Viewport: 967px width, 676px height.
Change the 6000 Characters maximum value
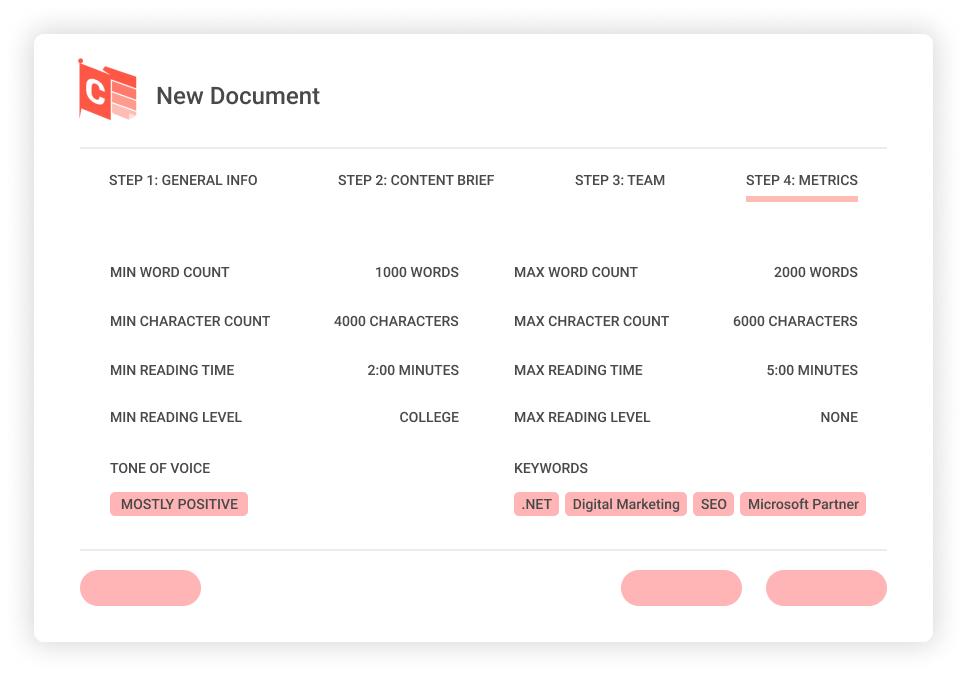pyautogui.click(x=795, y=321)
